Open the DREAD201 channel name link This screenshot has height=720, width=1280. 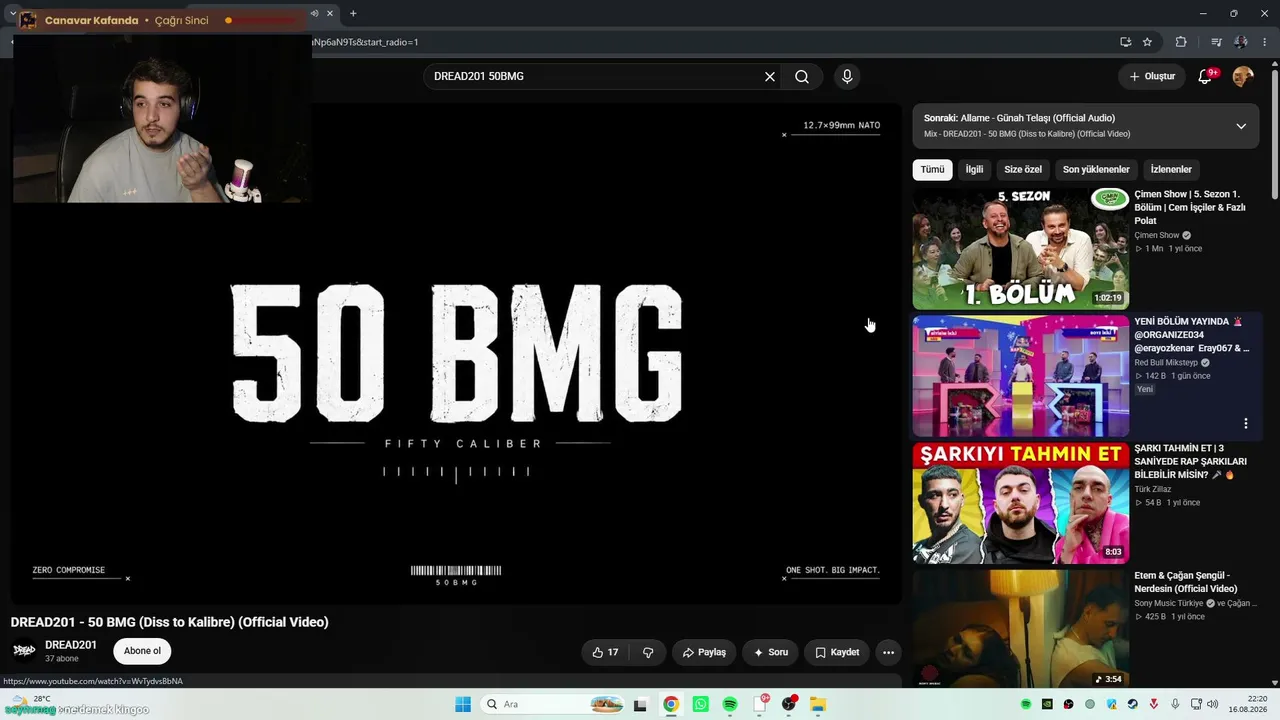(71, 645)
